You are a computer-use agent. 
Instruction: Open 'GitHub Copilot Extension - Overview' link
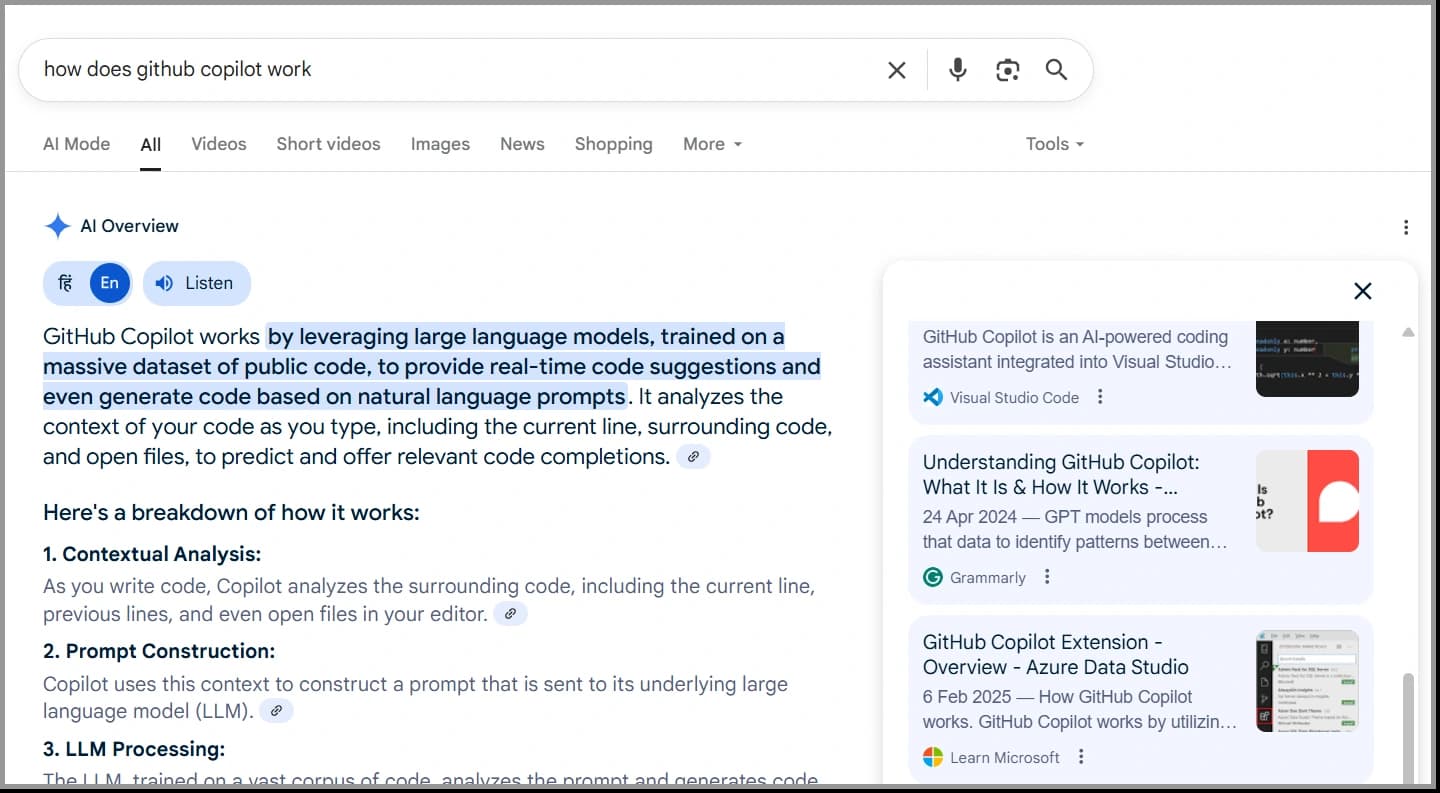[x=1056, y=655]
